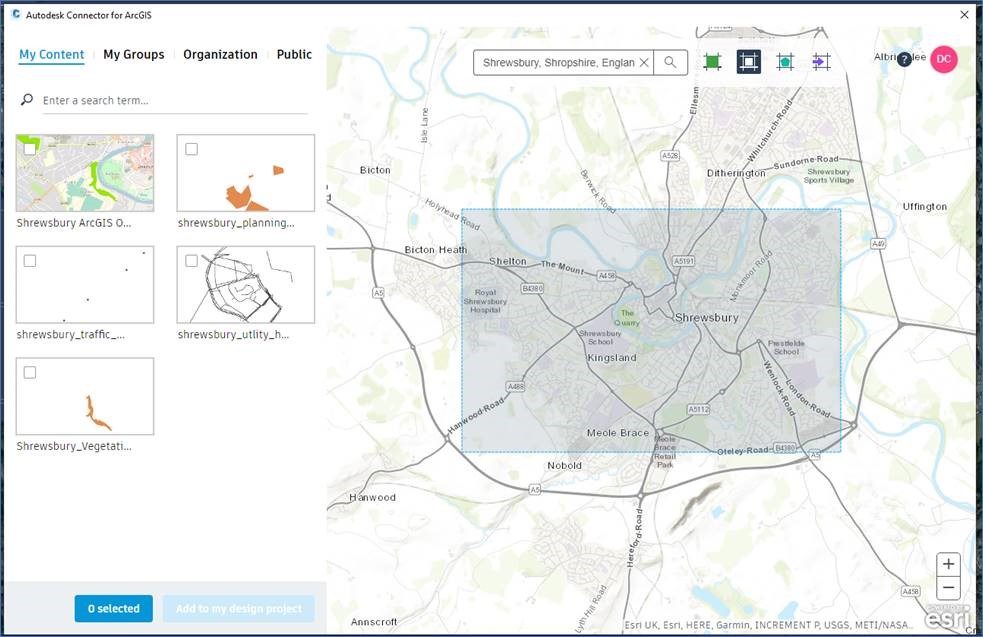This screenshot has width=983, height=637.
Task: Click the content search magnifier icon
Action: (26, 100)
